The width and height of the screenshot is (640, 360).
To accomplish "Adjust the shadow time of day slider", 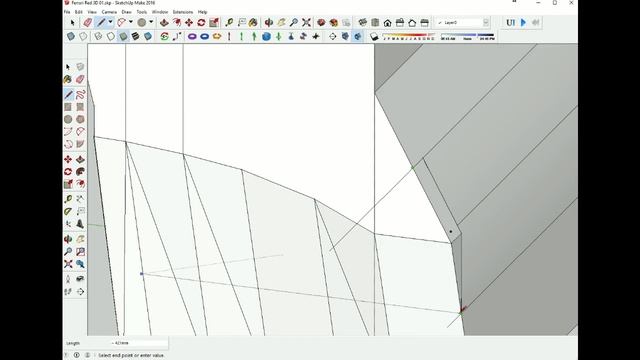I will 468,36.
